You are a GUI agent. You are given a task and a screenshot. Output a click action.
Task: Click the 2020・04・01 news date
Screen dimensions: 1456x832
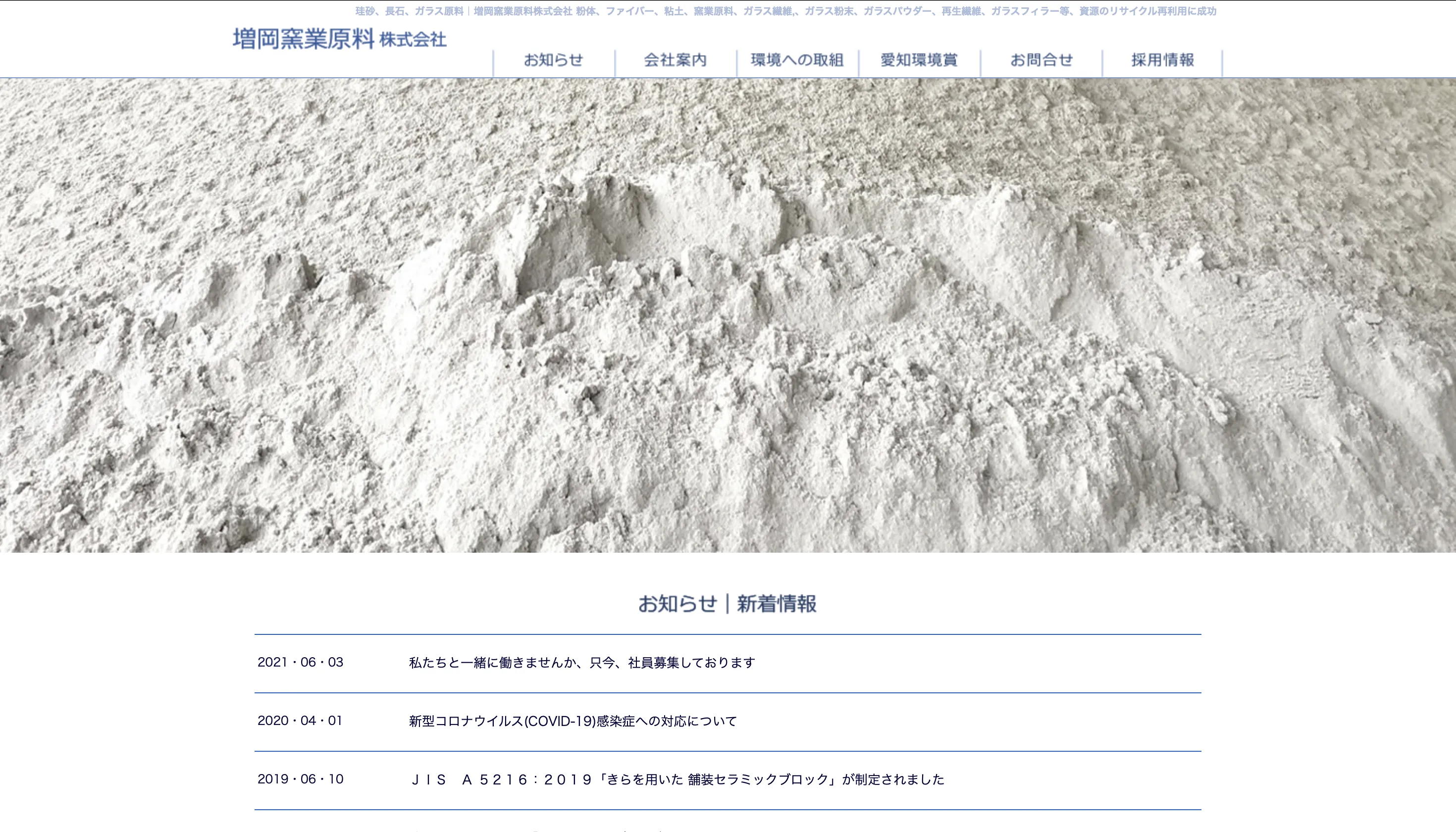click(300, 721)
